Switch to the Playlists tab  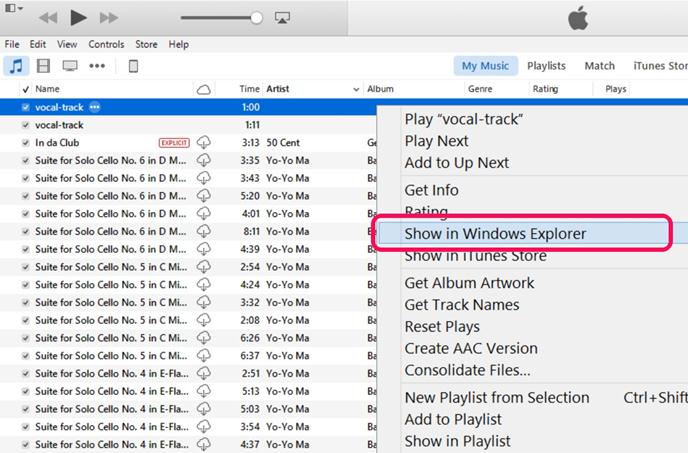[x=546, y=66]
